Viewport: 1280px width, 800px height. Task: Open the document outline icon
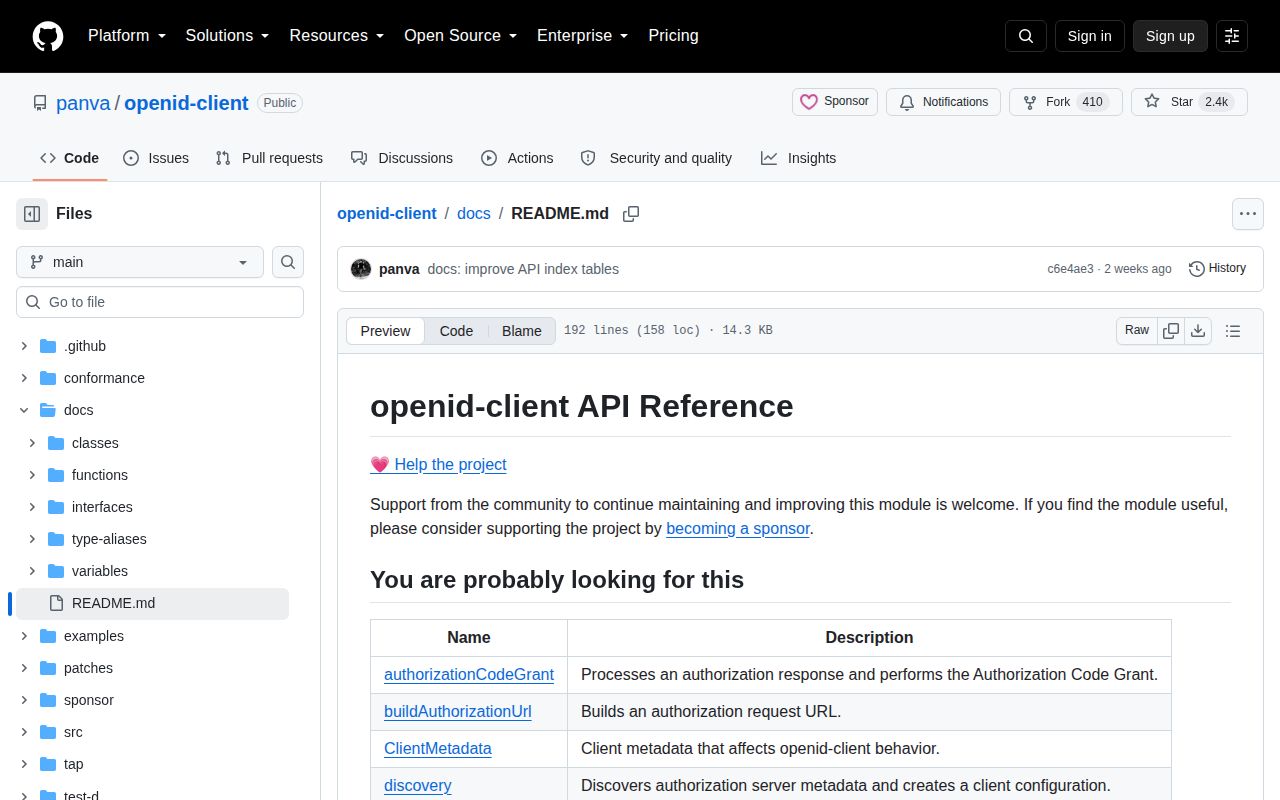tap(1233, 331)
